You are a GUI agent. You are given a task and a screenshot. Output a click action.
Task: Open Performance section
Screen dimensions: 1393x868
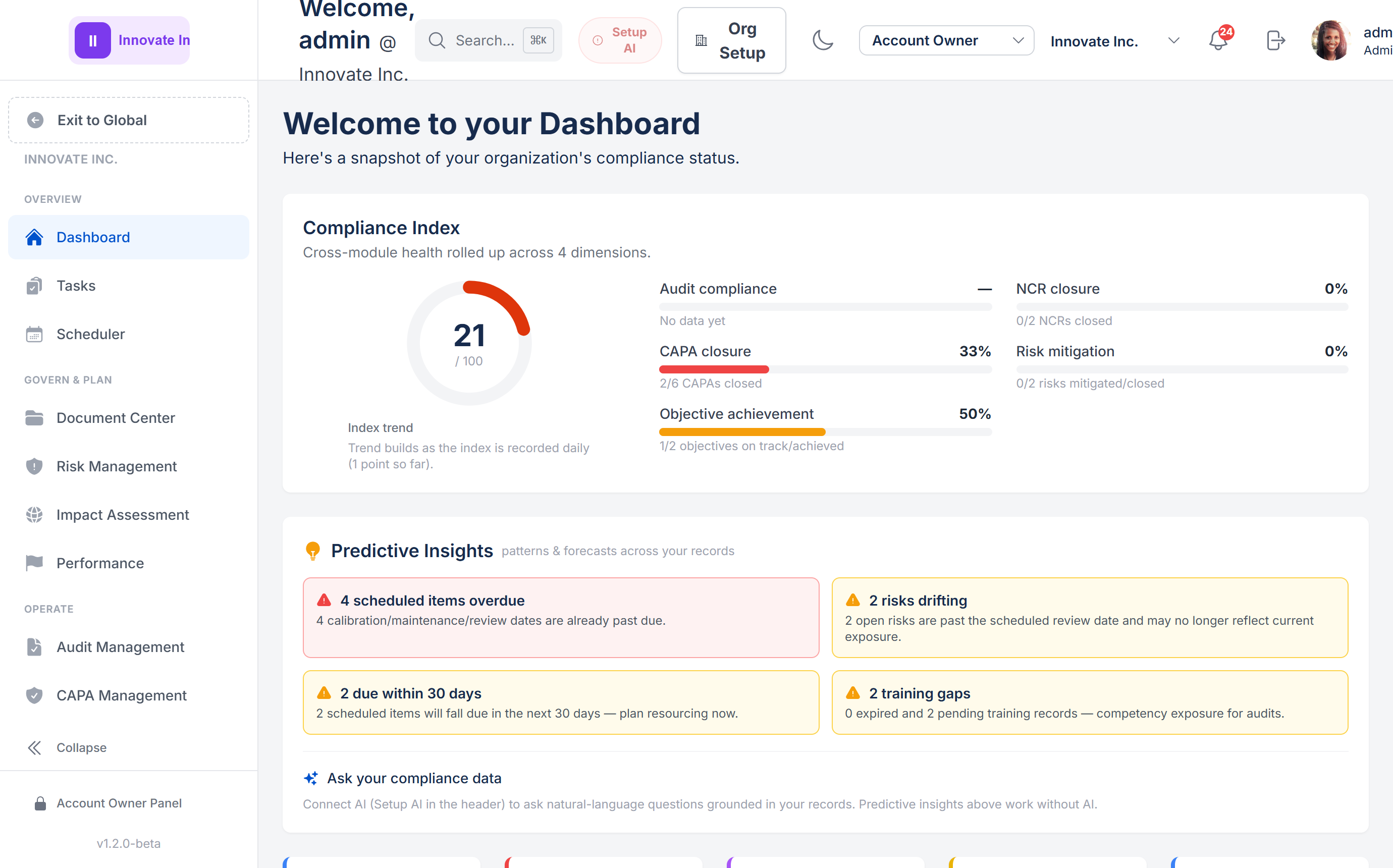(x=129, y=563)
